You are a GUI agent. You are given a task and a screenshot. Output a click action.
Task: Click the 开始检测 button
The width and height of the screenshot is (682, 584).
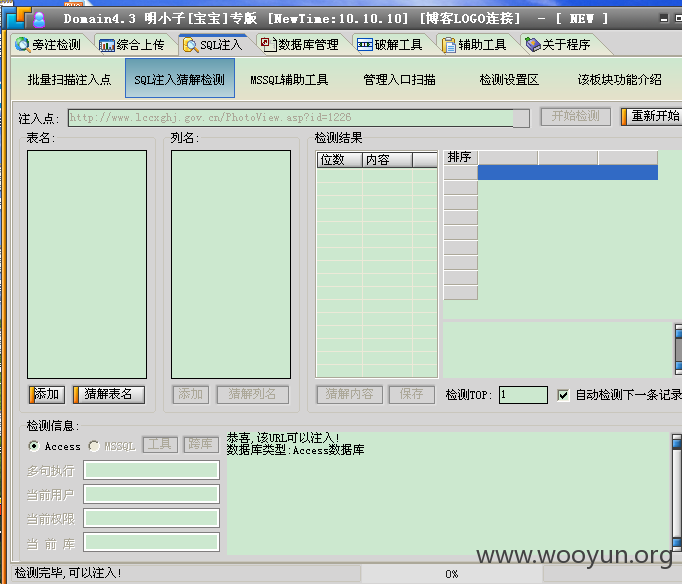[575, 116]
